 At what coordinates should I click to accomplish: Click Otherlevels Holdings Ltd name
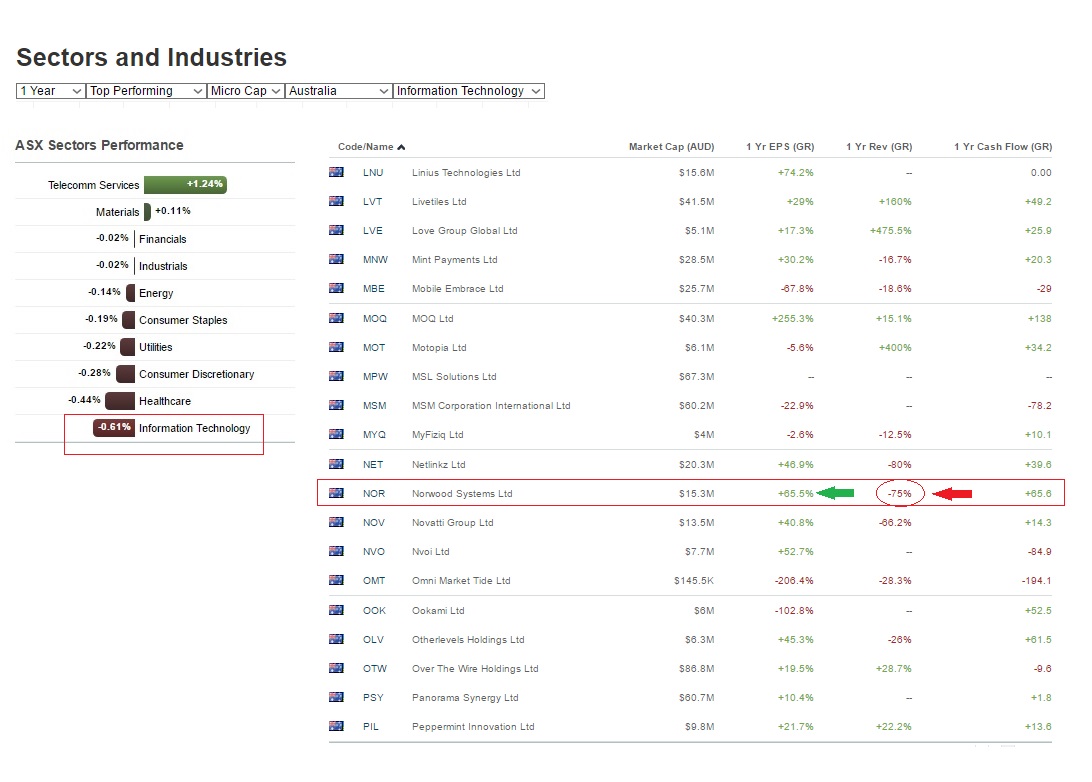(468, 640)
